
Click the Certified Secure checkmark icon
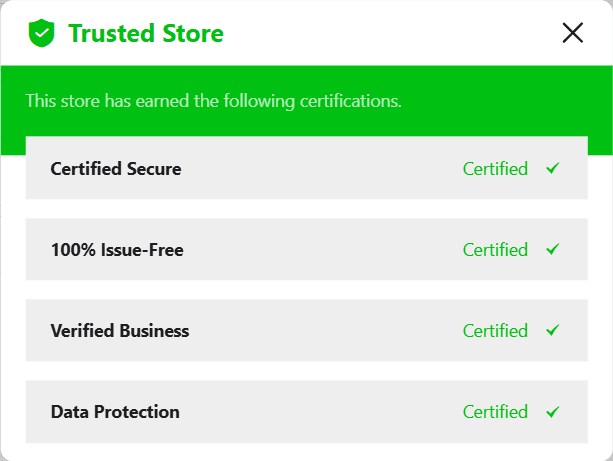553,169
